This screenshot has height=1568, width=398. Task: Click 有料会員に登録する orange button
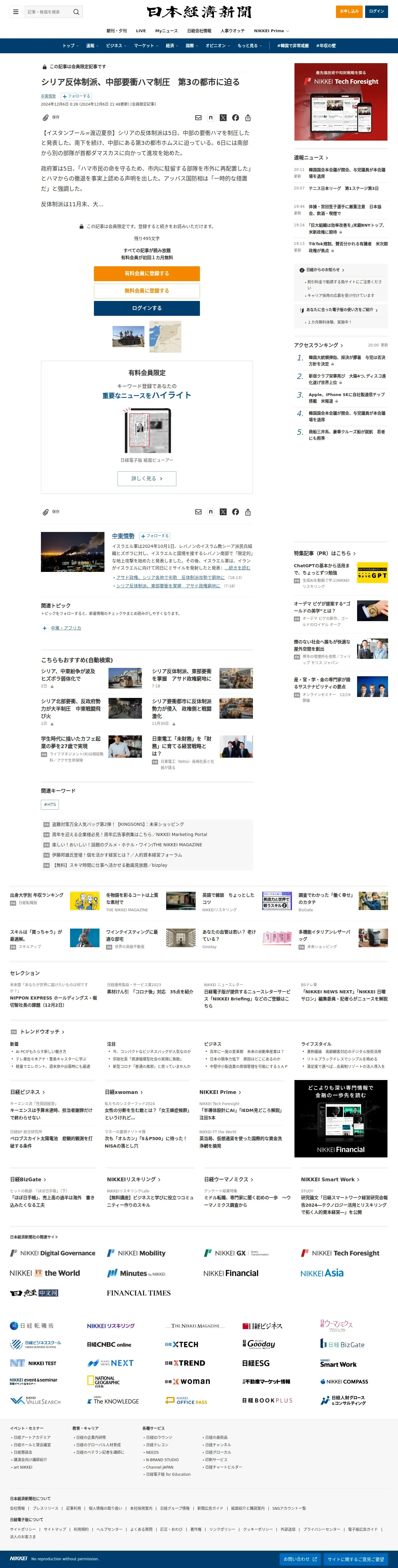tap(147, 274)
